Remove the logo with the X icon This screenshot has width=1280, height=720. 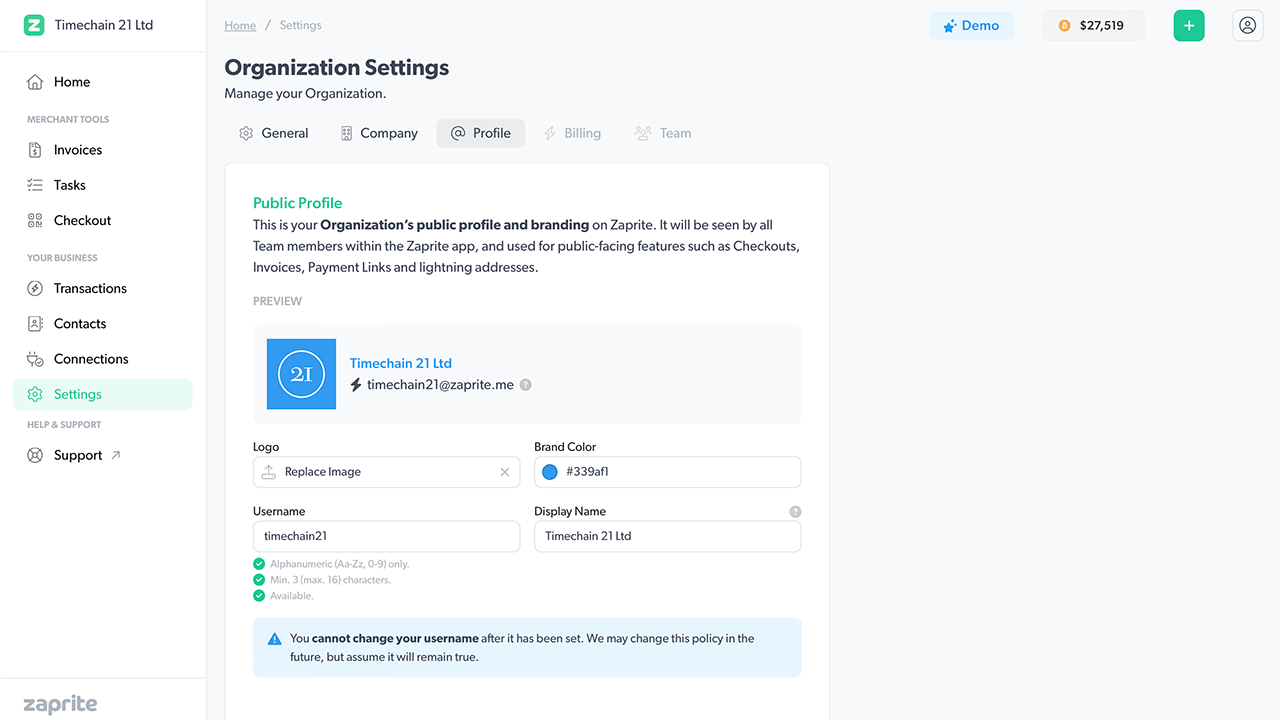[x=505, y=472]
